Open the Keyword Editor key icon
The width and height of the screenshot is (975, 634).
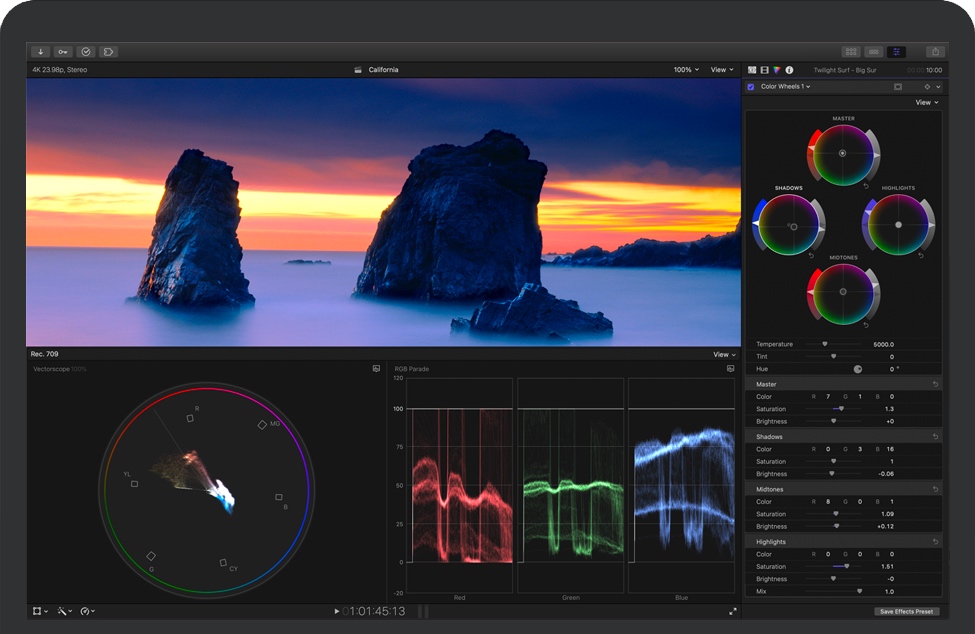[63, 51]
